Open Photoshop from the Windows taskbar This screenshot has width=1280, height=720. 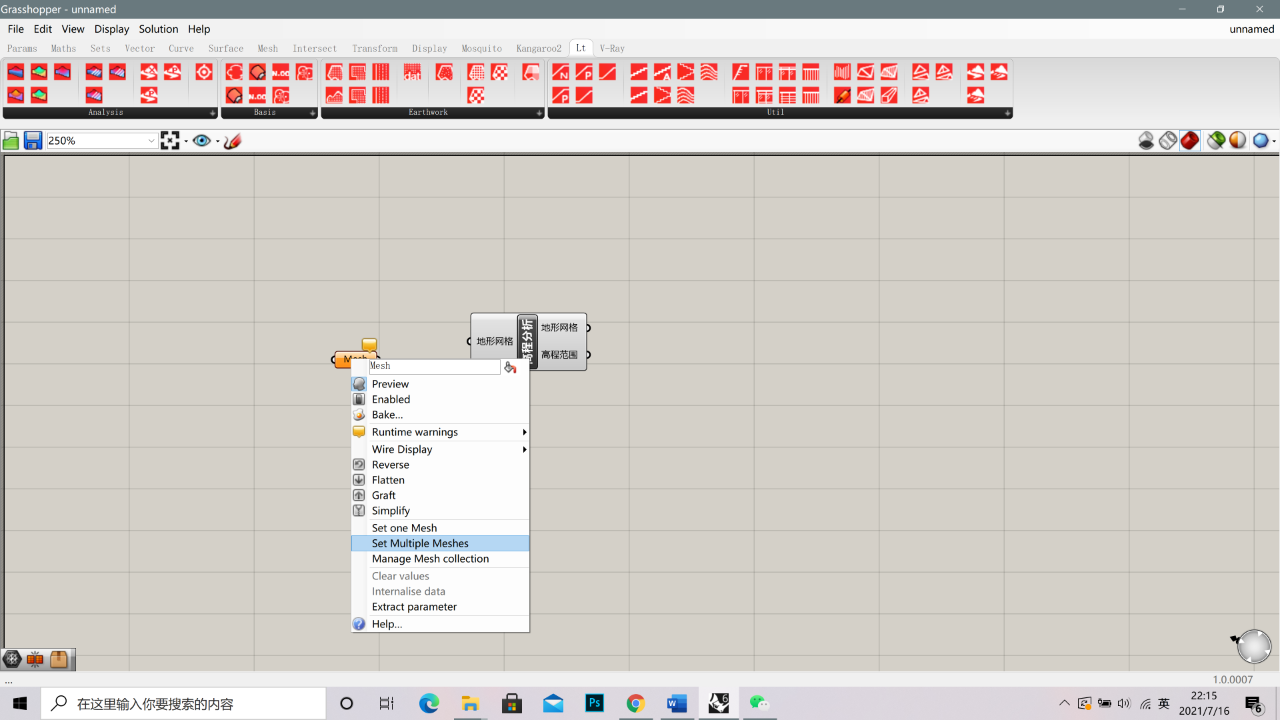(x=594, y=704)
